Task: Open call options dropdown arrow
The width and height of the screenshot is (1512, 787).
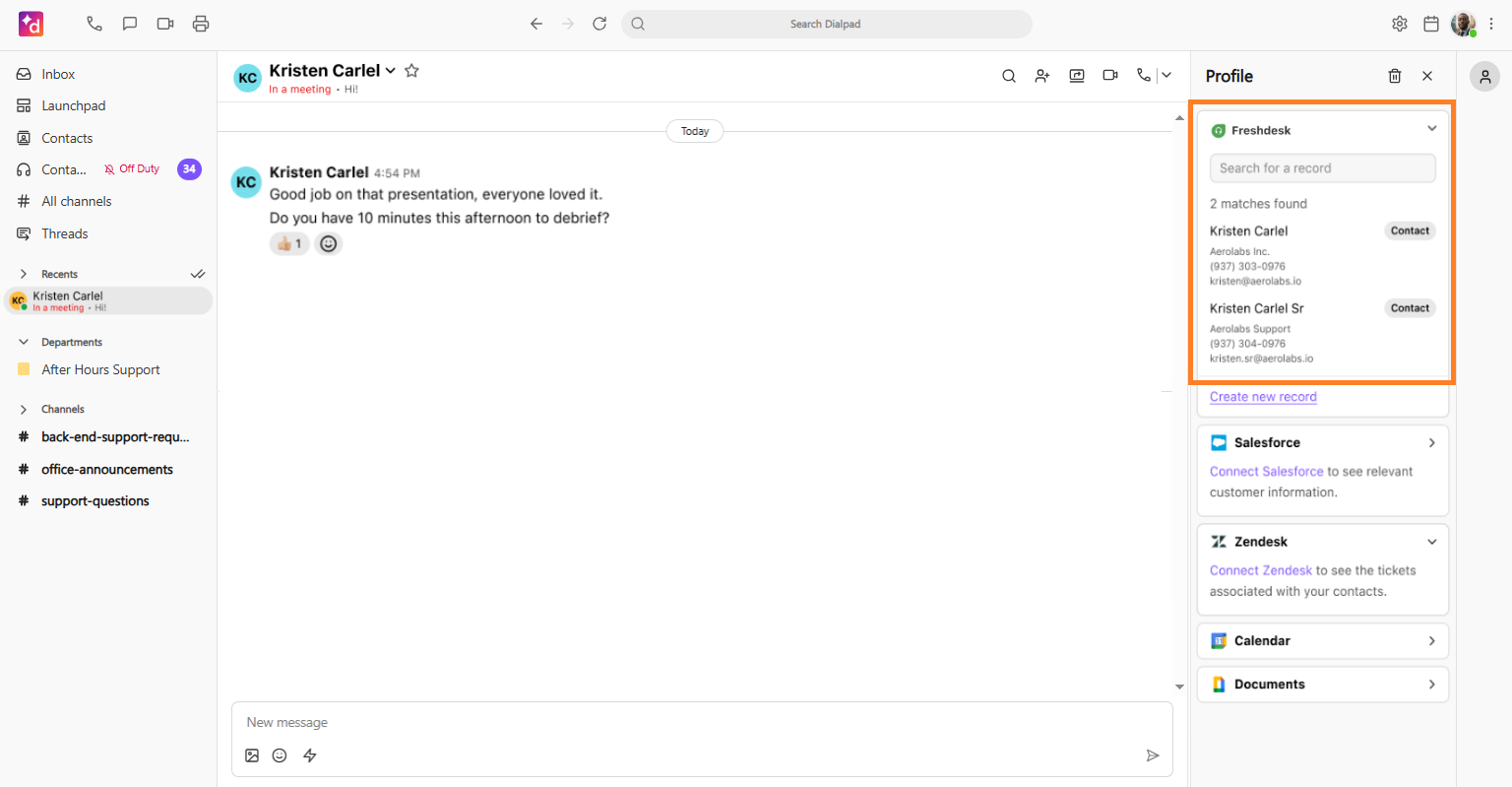Action: point(1166,75)
